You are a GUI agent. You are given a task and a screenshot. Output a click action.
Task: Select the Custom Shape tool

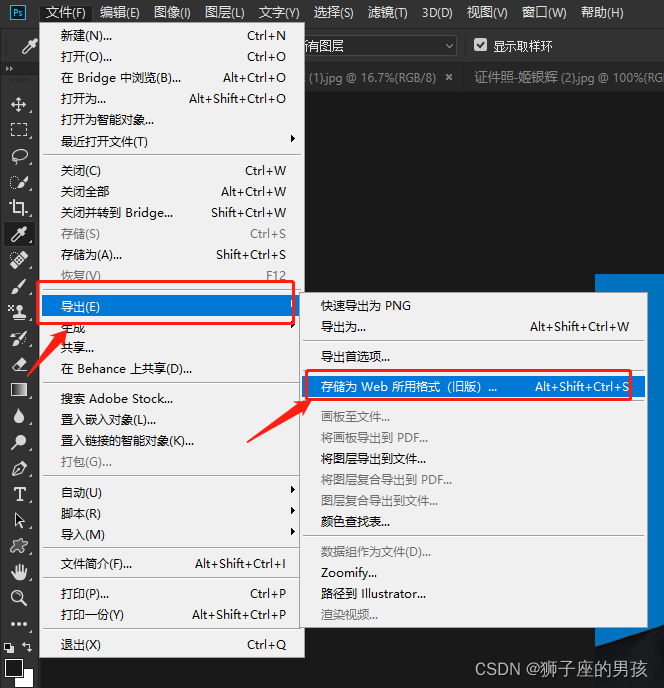pyautogui.click(x=18, y=546)
